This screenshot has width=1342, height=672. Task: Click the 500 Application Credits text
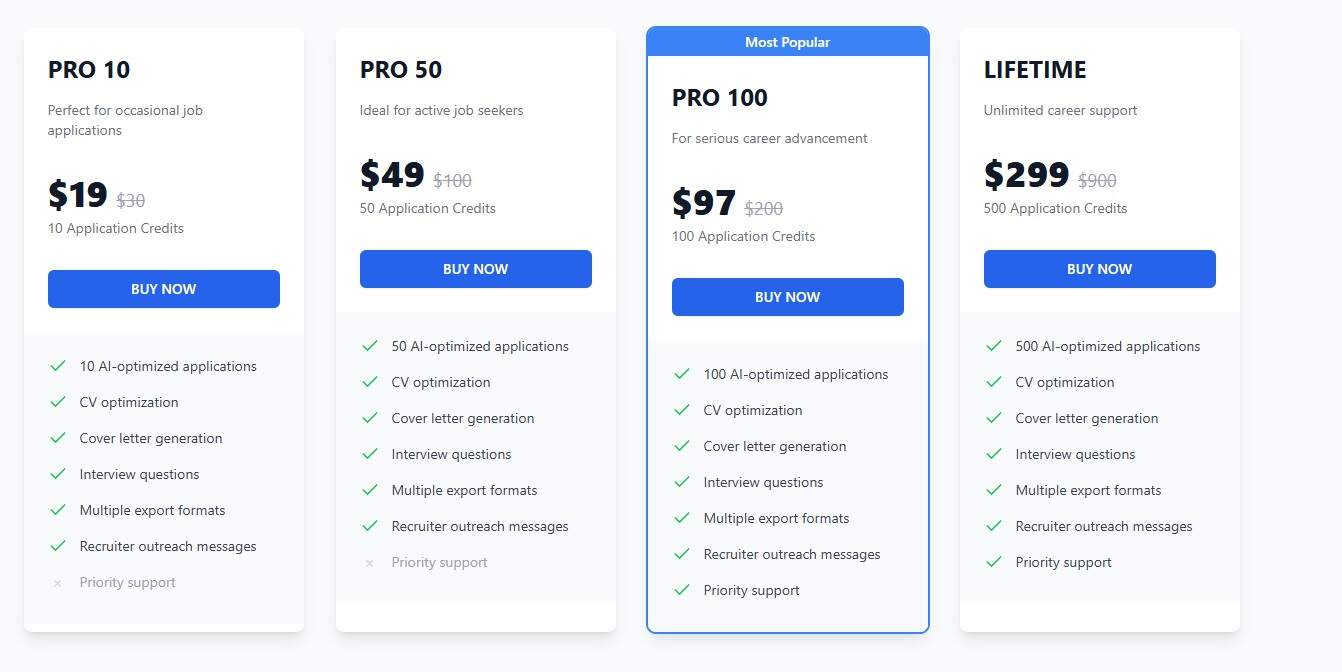(1055, 208)
